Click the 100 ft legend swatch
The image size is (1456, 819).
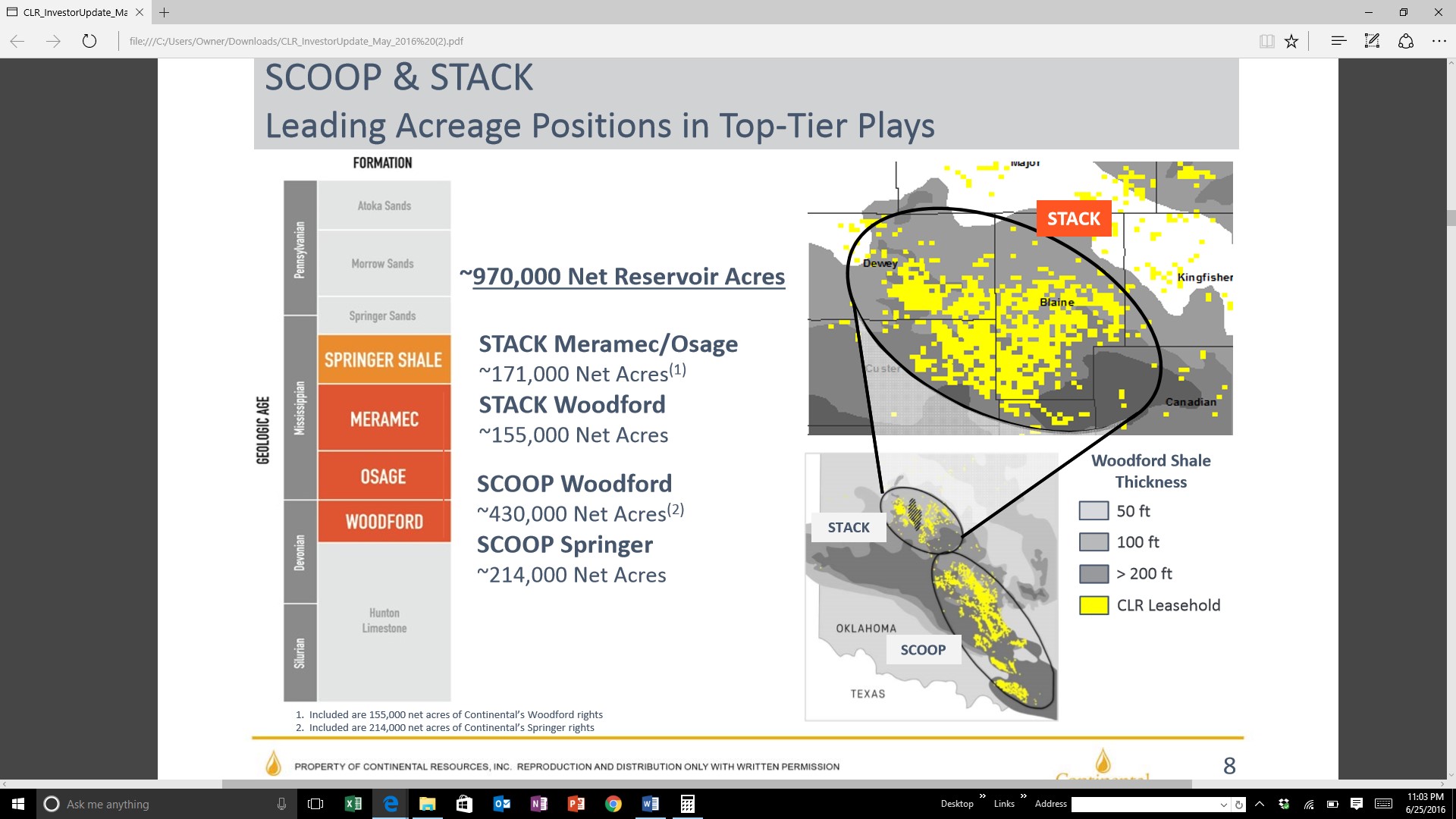pyautogui.click(x=1094, y=542)
